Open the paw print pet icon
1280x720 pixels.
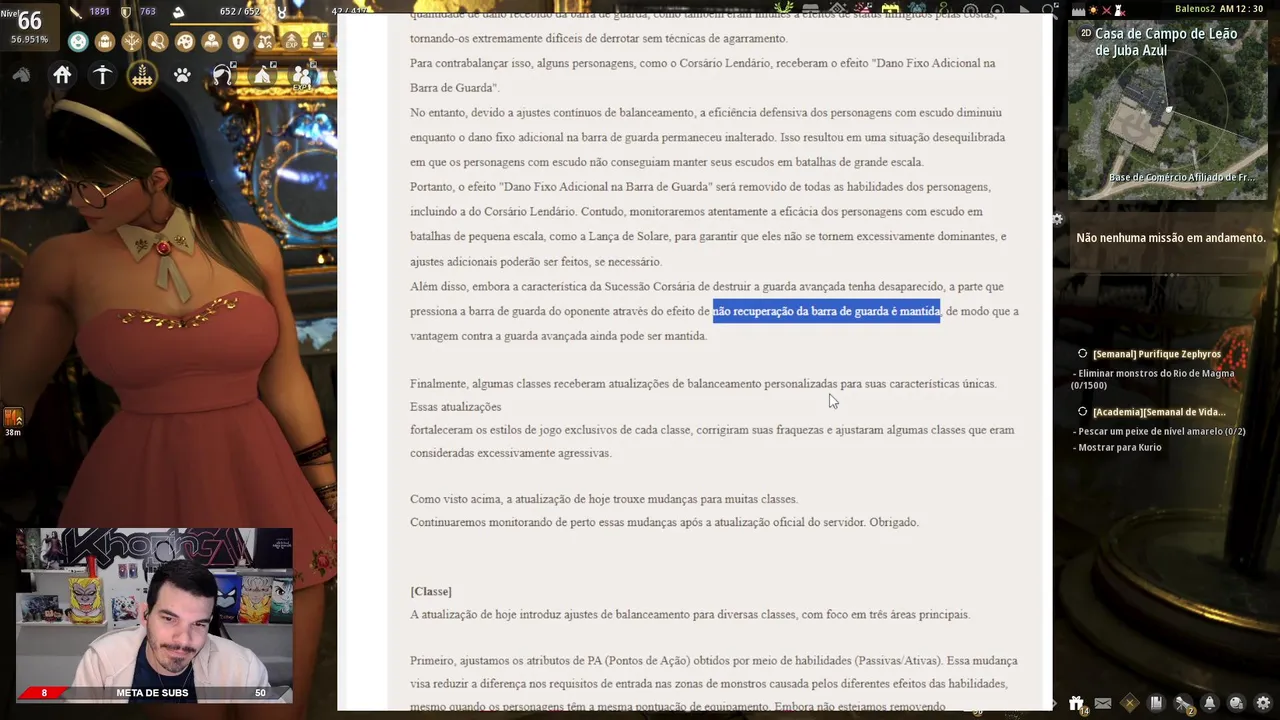click(x=182, y=75)
